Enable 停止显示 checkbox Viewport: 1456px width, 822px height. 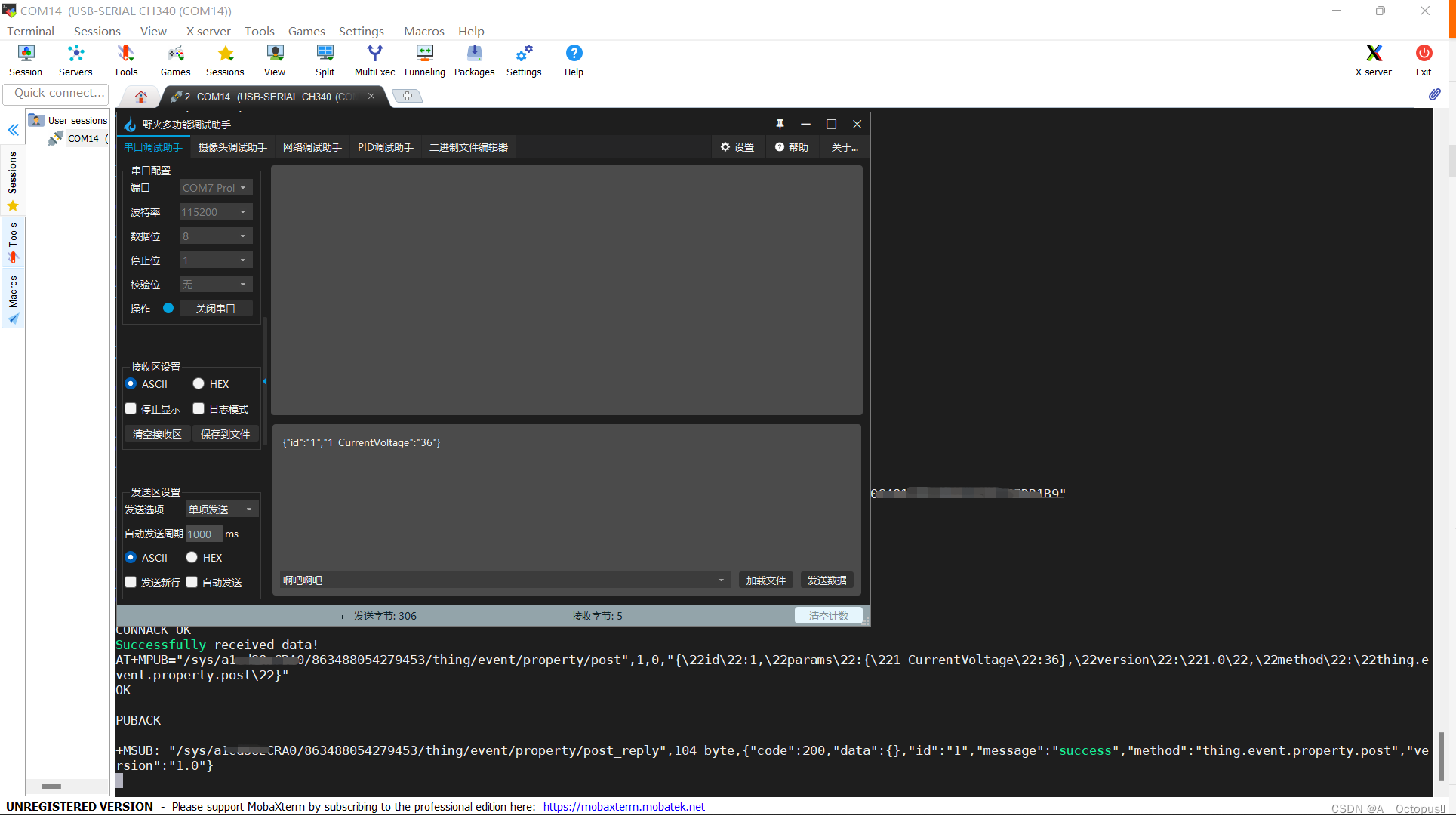click(x=131, y=408)
